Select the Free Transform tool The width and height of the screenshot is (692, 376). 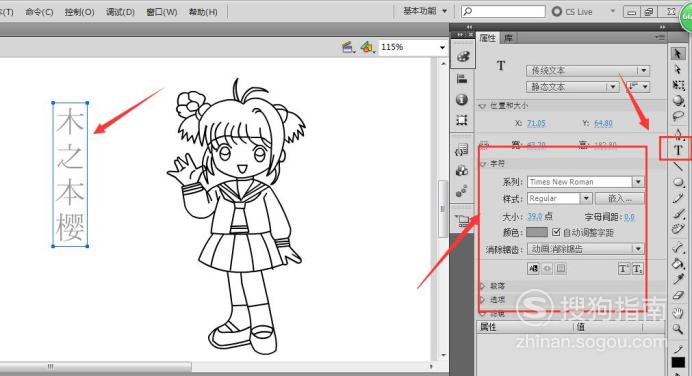(678, 85)
